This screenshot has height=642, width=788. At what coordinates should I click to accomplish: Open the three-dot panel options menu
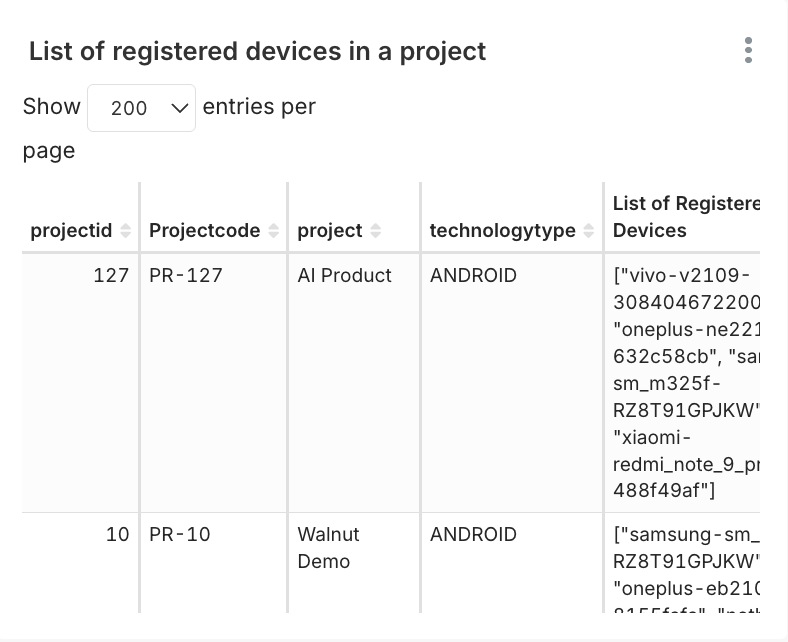coord(748,50)
